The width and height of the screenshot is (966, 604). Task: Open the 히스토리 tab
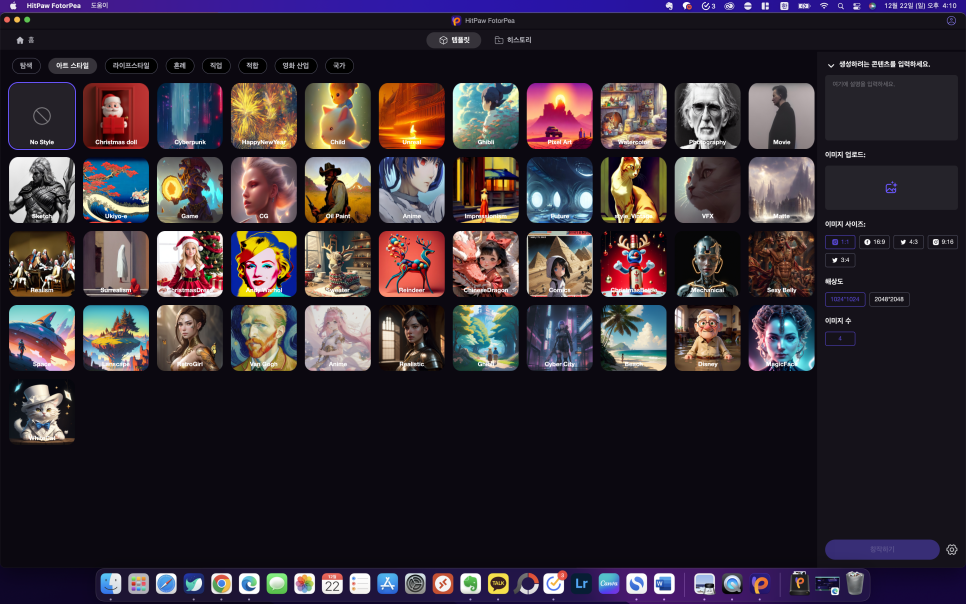pos(513,40)
